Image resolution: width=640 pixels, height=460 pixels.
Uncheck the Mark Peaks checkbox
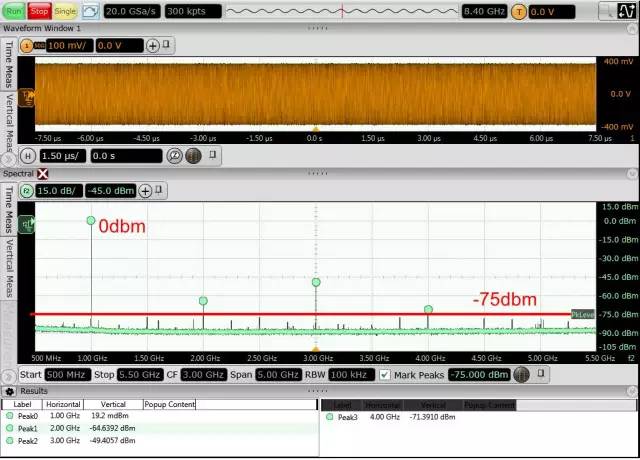click(x=385, y=375)
